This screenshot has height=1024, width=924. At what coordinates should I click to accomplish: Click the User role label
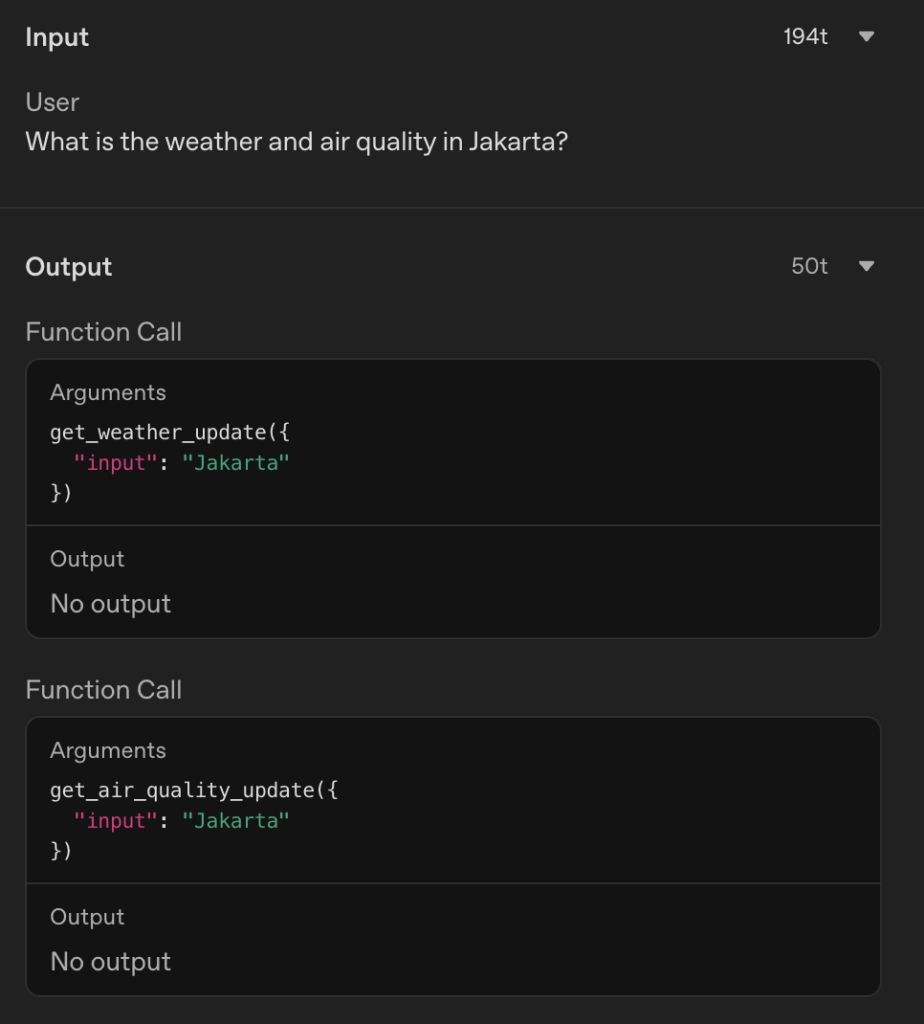coord(52,102)
